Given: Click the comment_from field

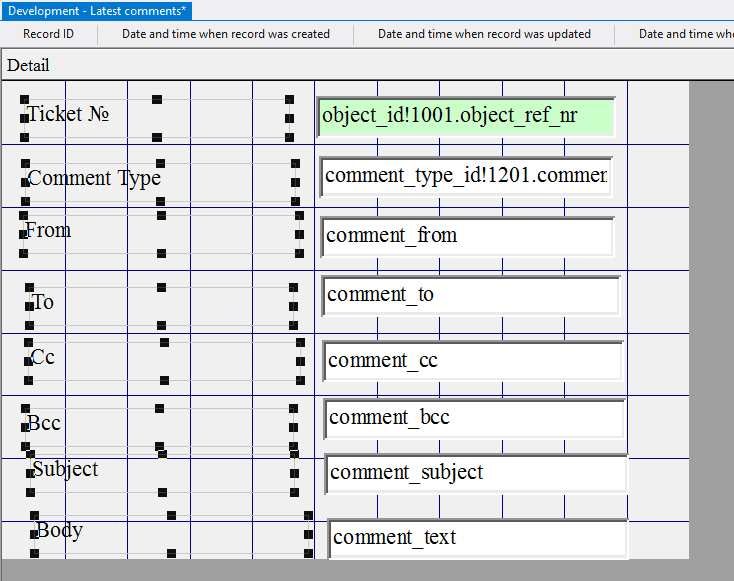Looking at the screenshot, I should 468,236.
